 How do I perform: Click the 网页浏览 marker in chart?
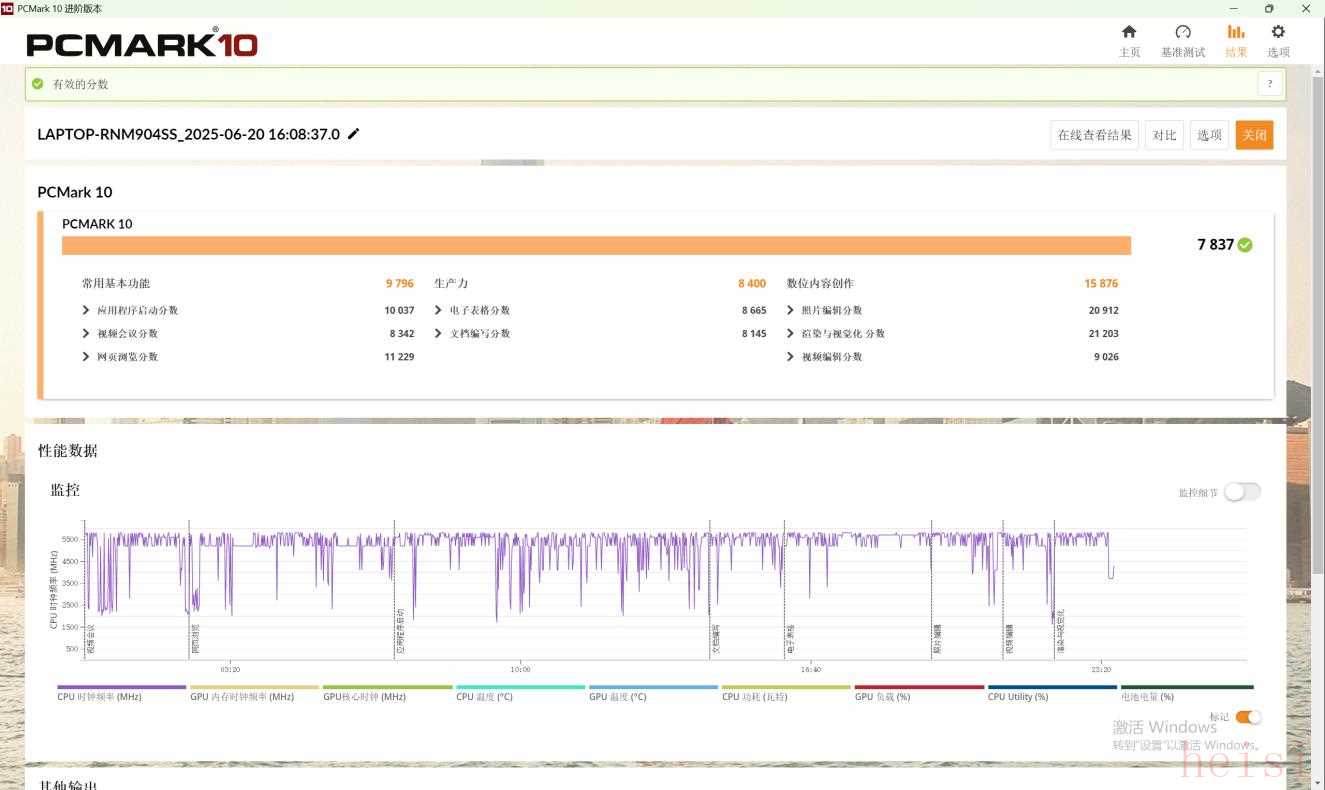(195, 640)
